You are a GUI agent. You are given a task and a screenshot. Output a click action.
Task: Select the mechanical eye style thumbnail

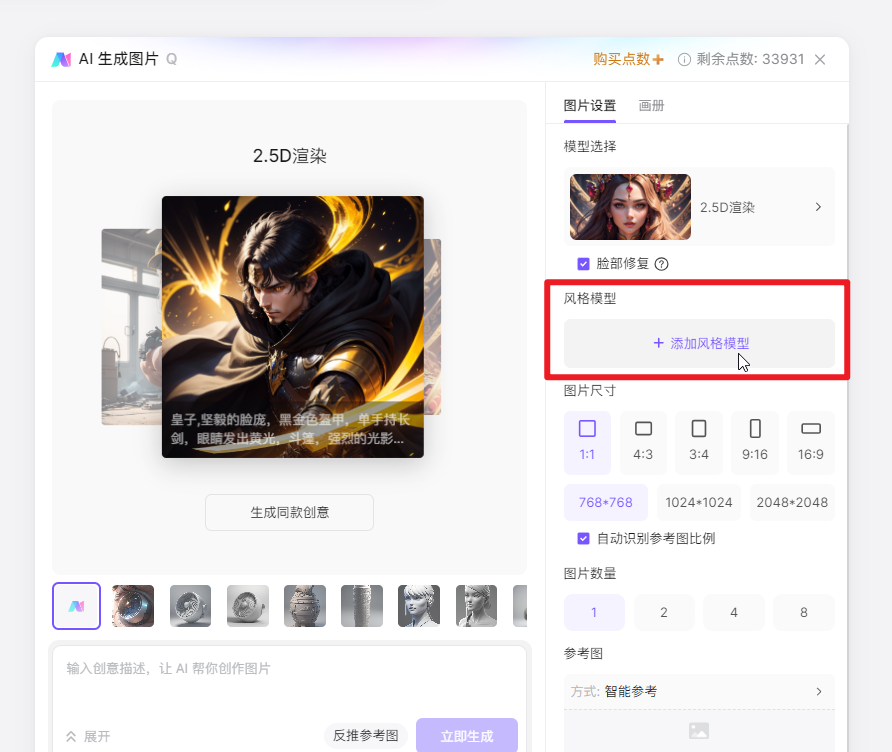[133, 606]
